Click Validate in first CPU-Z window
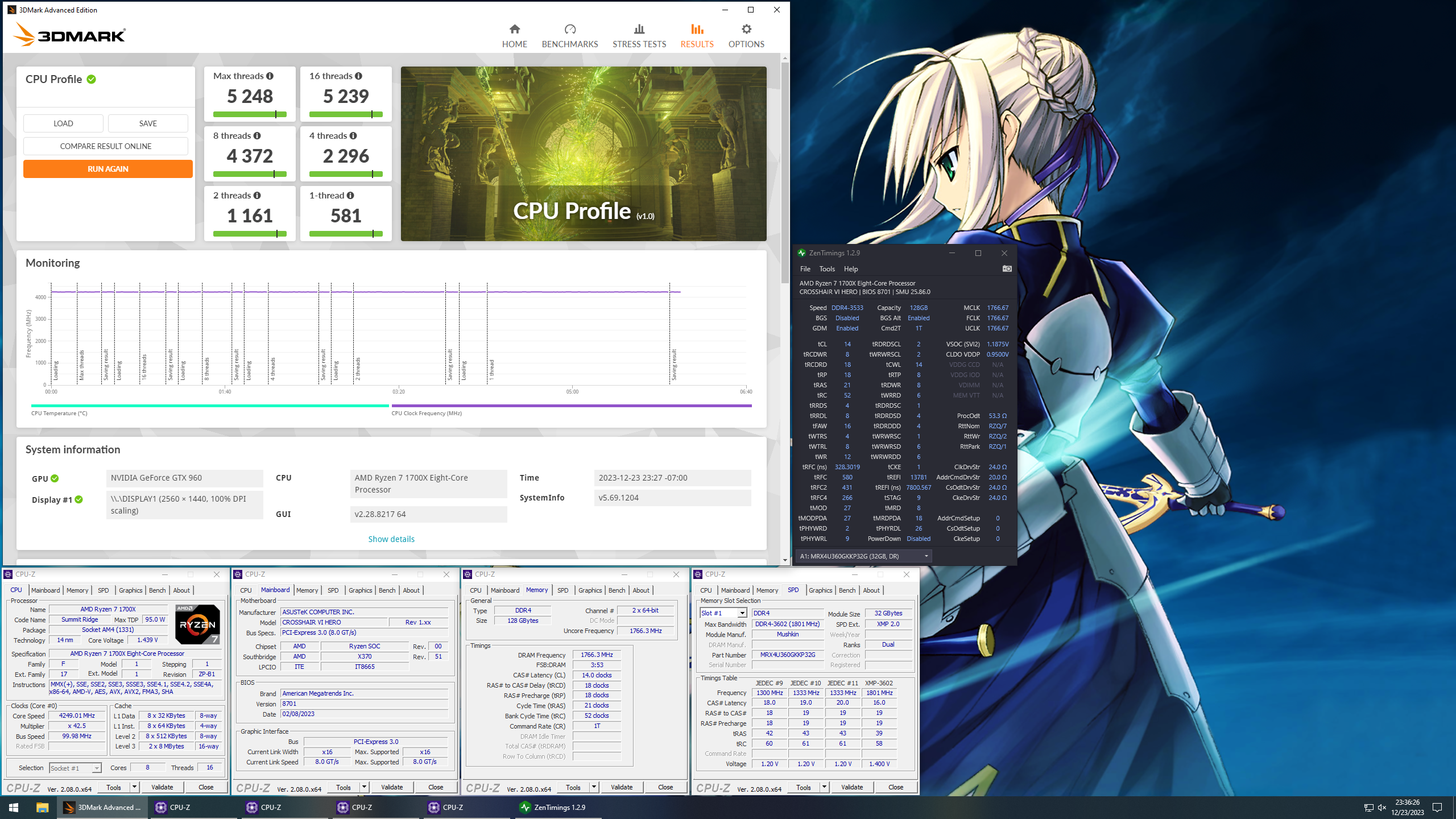1456x819 pixels. coord(162,787)
